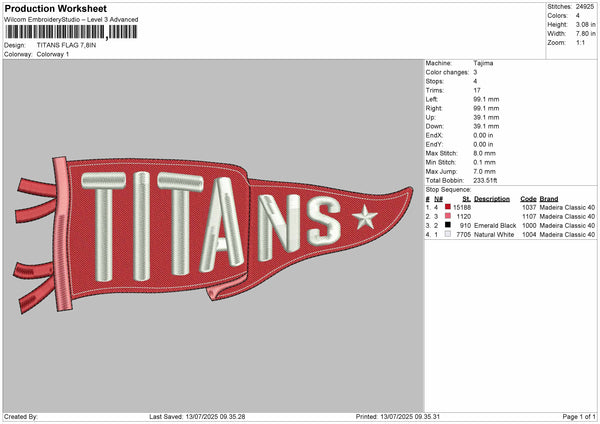The image size is (600, 424).
Task: Click 'Wilcom EmbroideryStudio – Level 3 Advanced' text
Action: point(71,20)
